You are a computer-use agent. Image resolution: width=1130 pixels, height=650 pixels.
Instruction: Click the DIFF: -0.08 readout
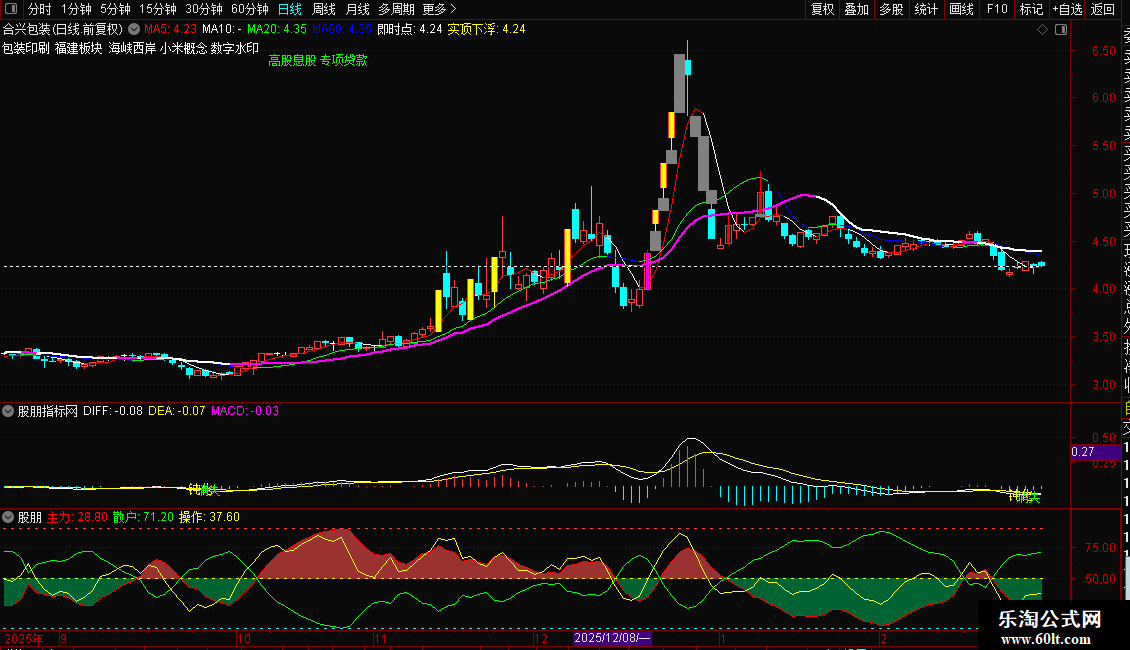(112, 411)
